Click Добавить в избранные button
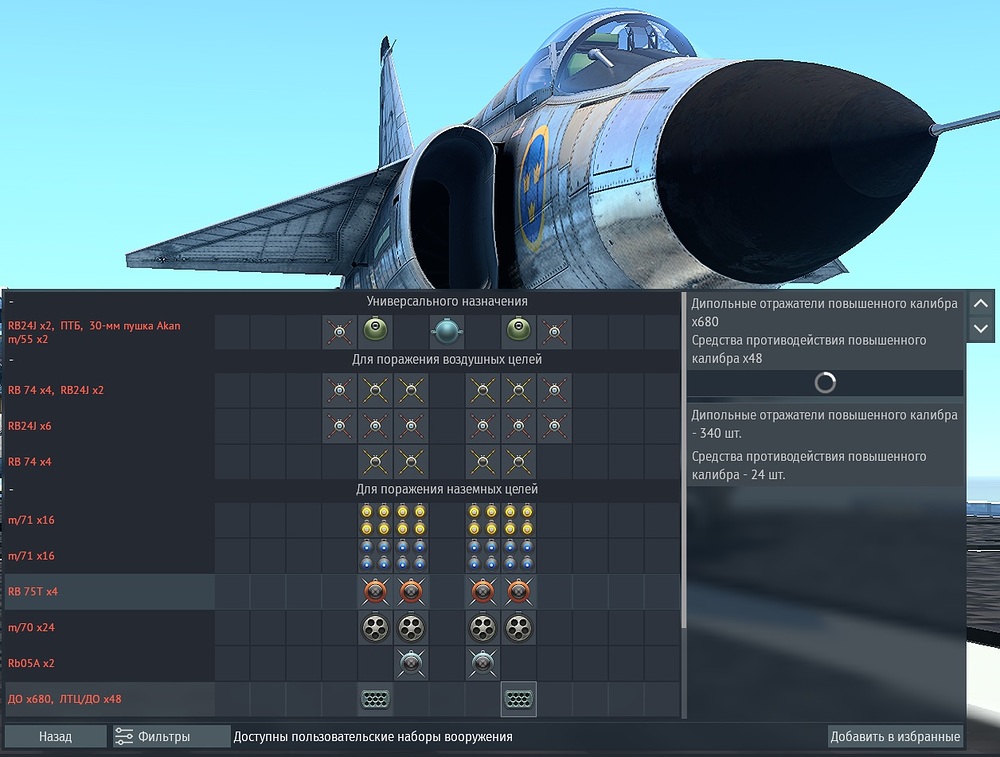Image resolution: width=1000 pixels, height=757 pixels. 895,737
